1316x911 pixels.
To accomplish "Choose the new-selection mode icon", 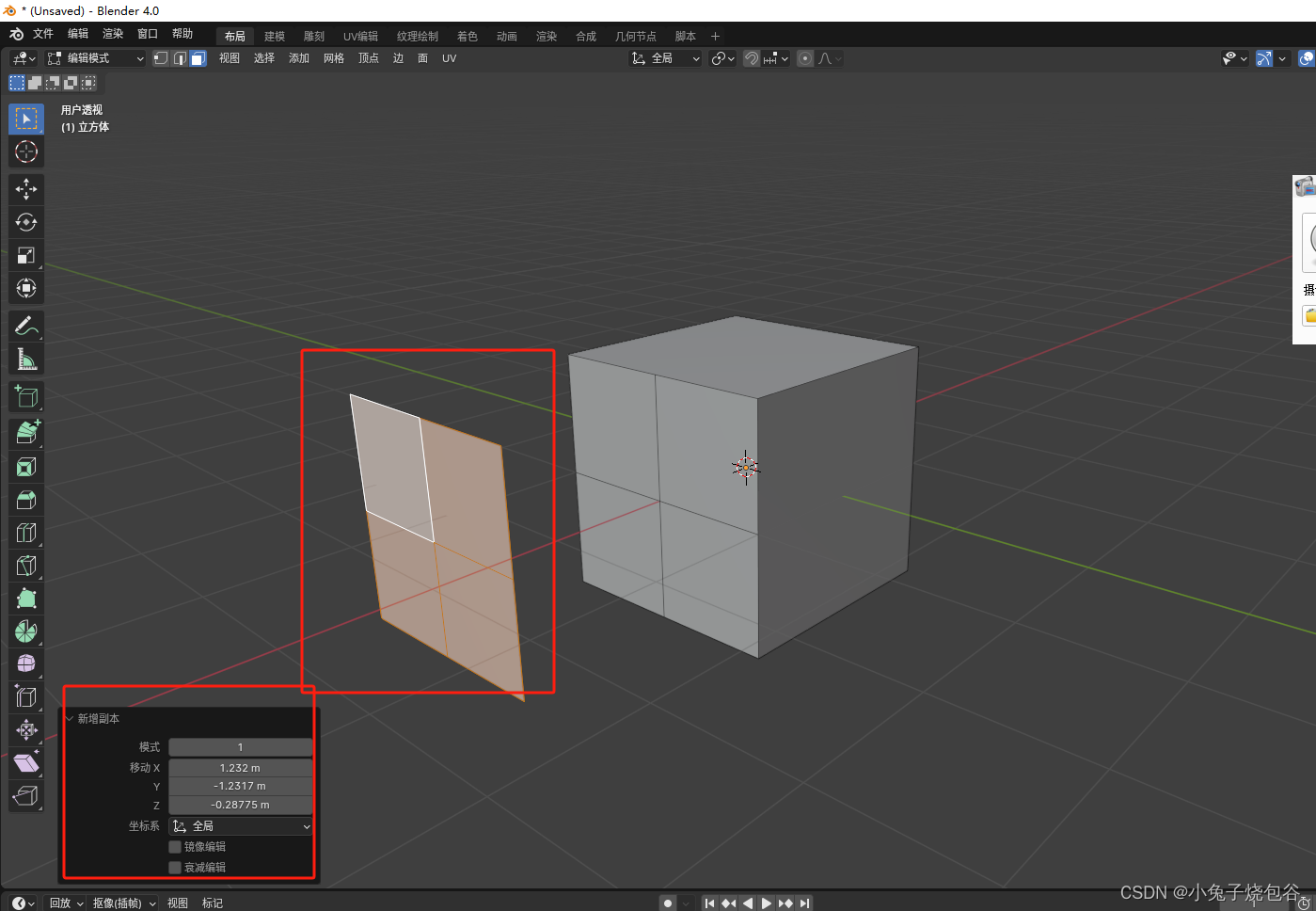I will point(17,83).
